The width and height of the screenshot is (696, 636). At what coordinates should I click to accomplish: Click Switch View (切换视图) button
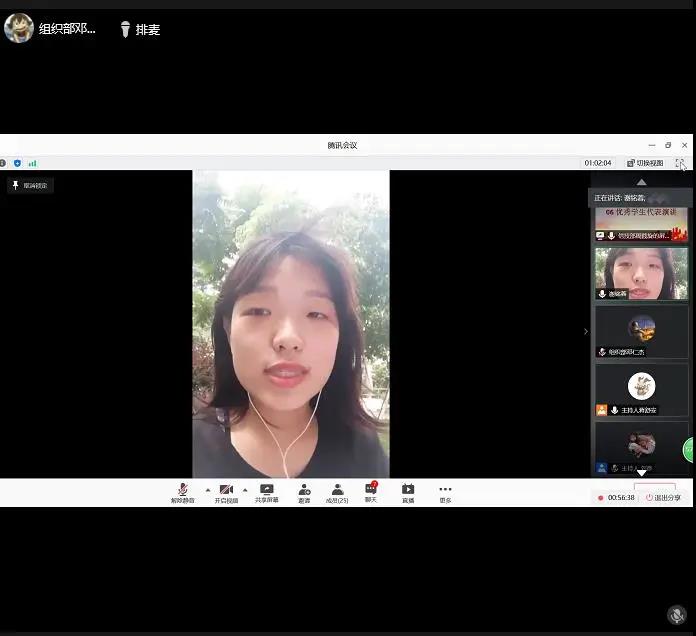coord(645,163)
